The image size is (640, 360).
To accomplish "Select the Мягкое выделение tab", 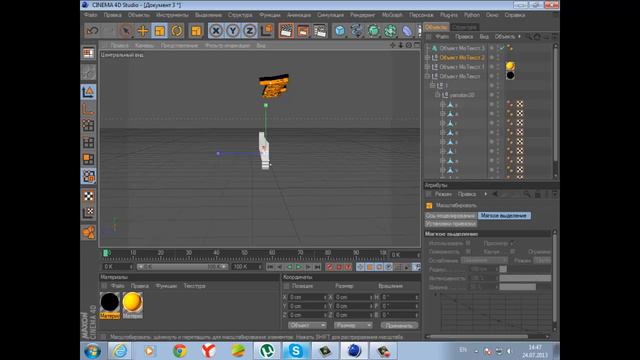I will click(x=504, y=216).
